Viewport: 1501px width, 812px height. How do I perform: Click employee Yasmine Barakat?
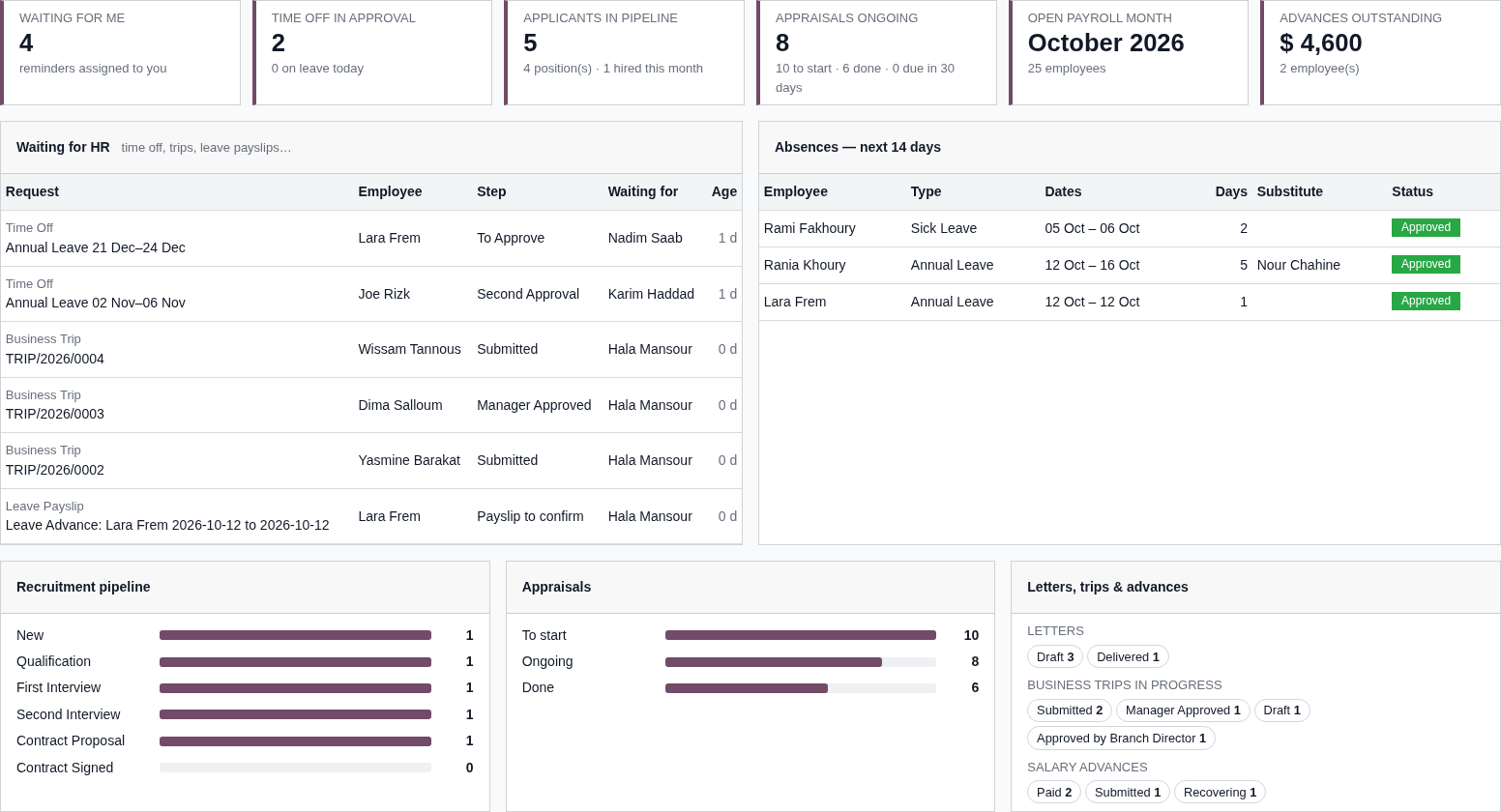click(409, 460)
